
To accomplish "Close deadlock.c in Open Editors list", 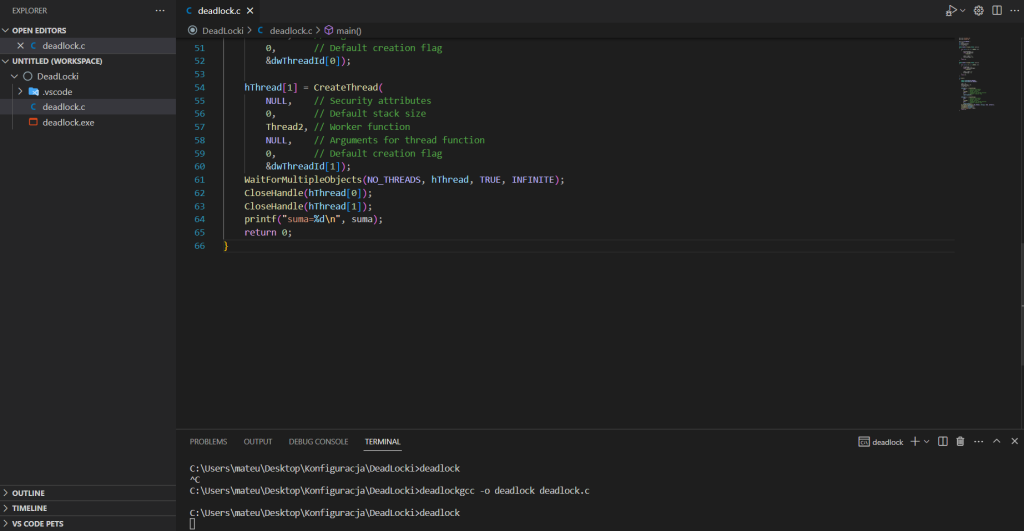I will coord(20,46).
